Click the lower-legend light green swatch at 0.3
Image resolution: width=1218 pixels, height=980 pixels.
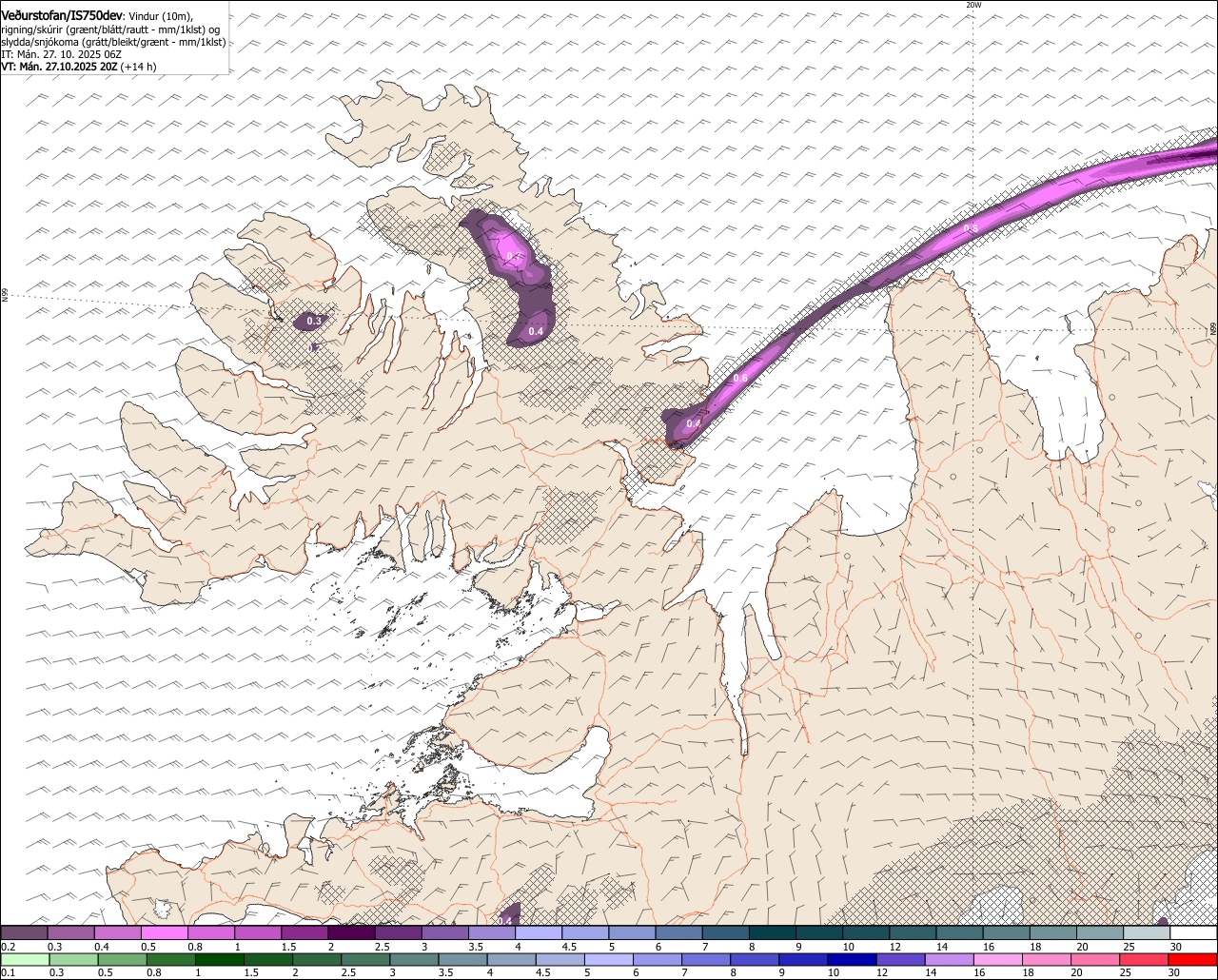coord(73,959)
